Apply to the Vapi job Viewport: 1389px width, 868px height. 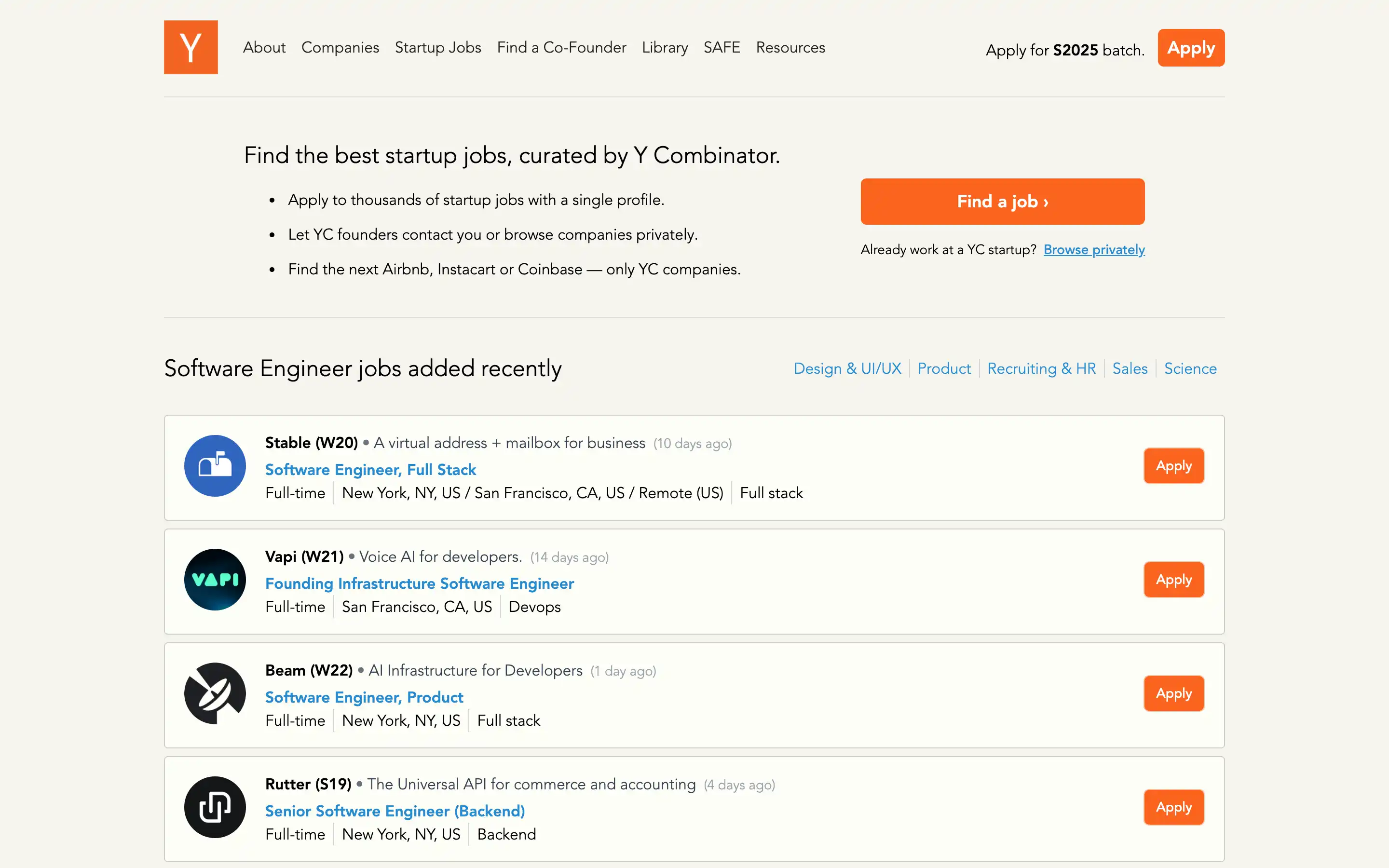(1174, 579)
